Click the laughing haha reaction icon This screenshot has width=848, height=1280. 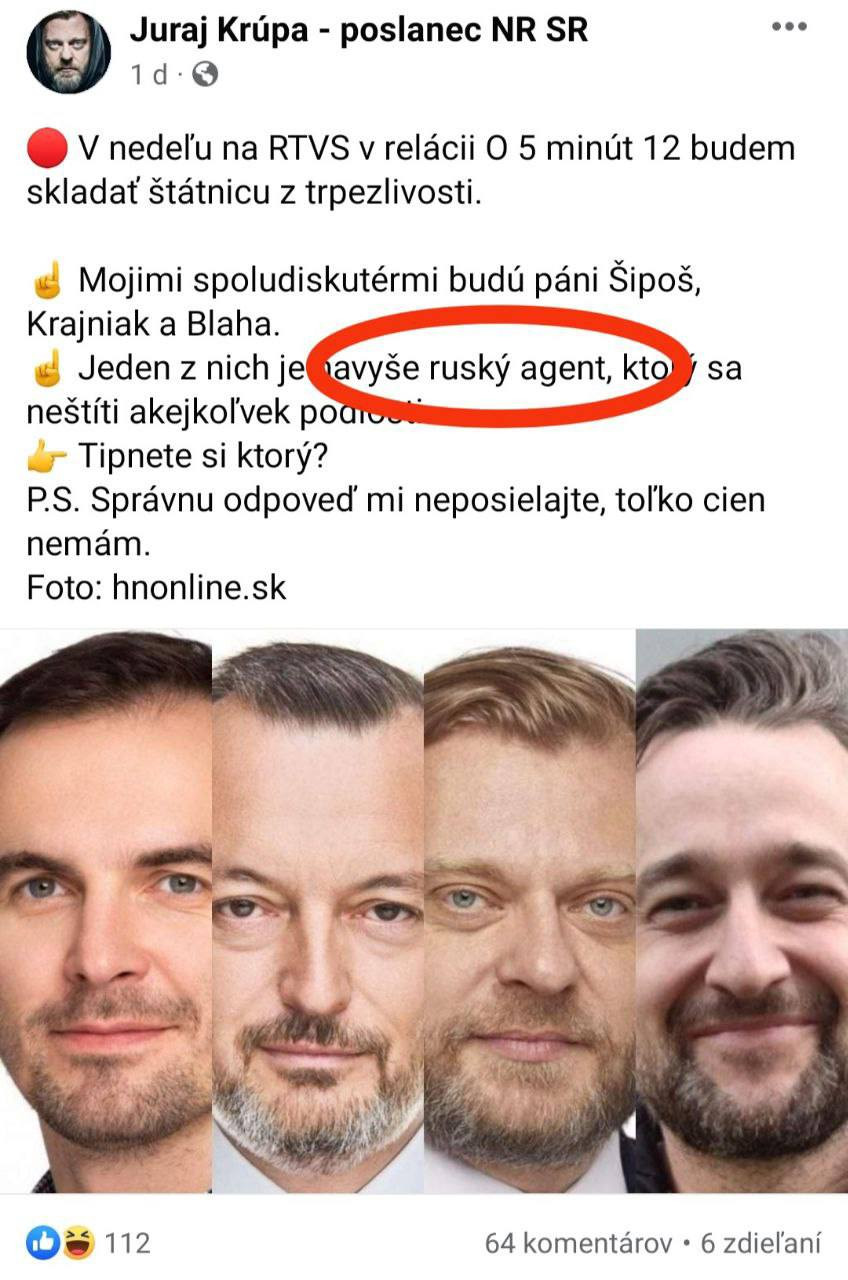tap(77, 1243)
